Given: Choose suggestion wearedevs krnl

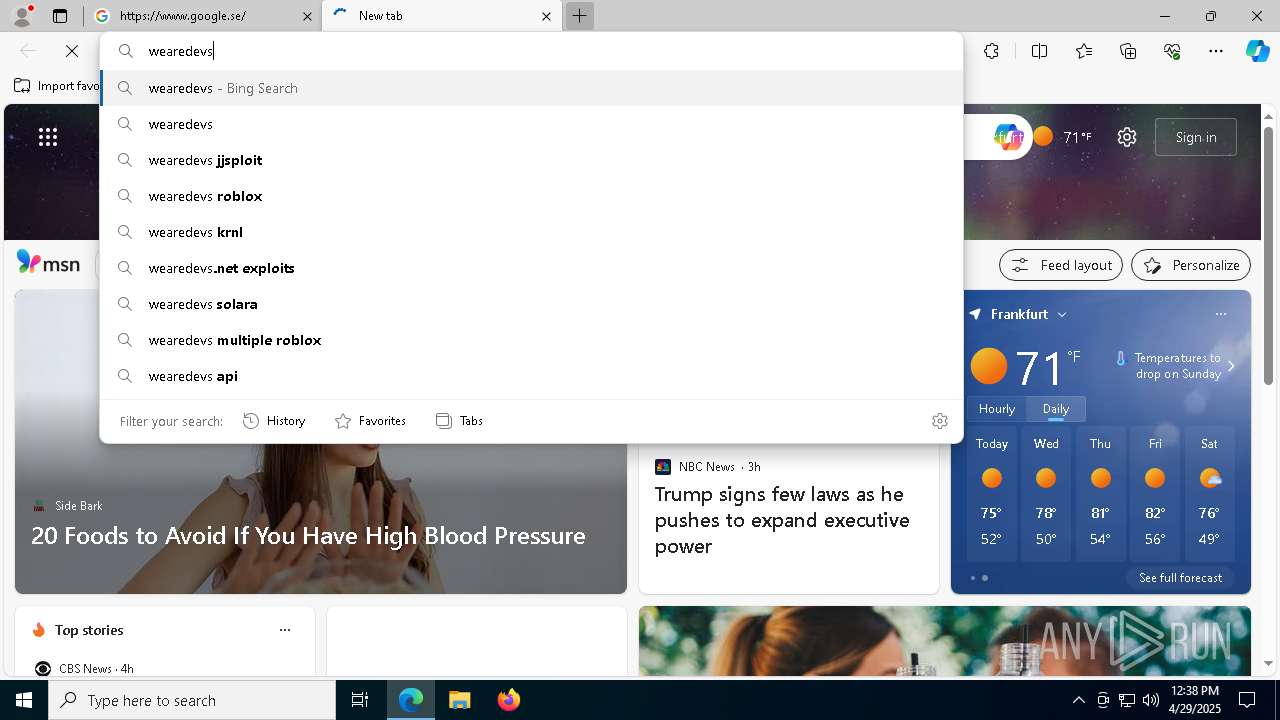Looking at the screenshot, I should pyautogui.click(x=532, y=232).
